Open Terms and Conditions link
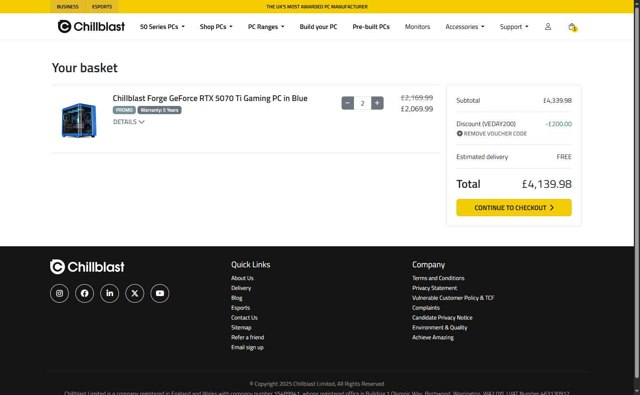The height and width of the screenshot is (395, 640). point(438,278)
